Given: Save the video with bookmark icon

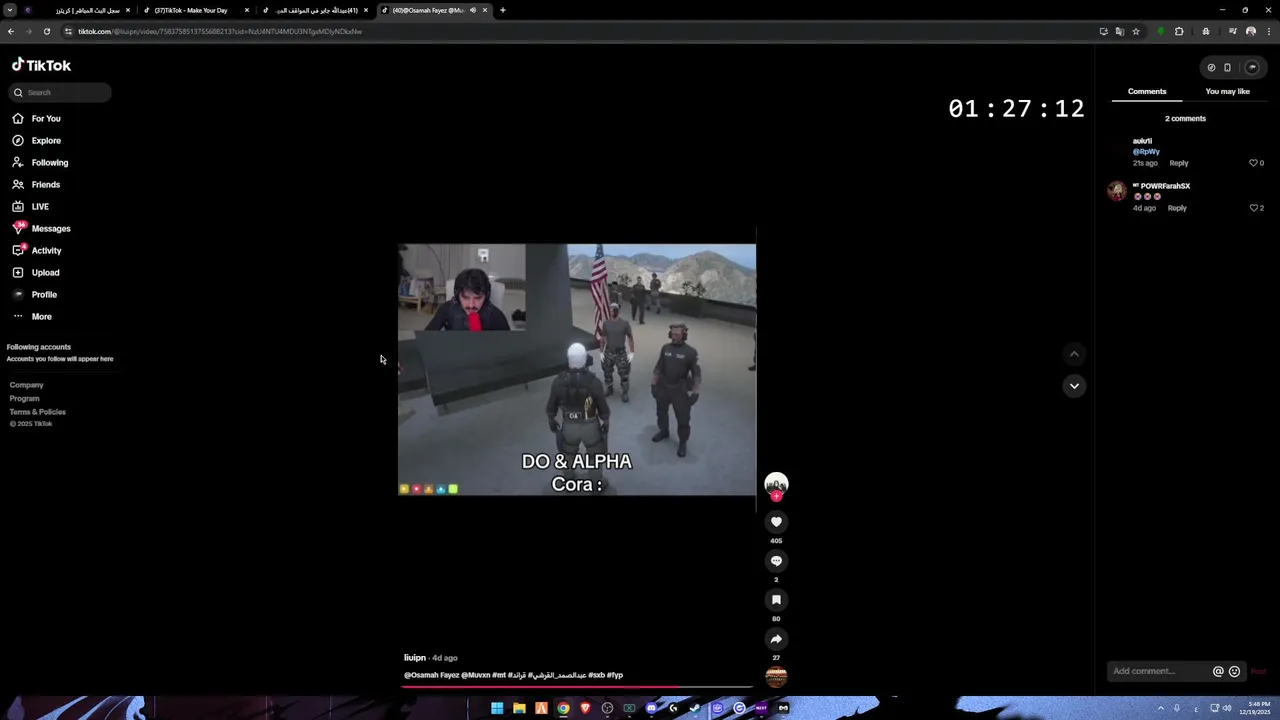Looking at the screenshot, I should pos(776,600).
